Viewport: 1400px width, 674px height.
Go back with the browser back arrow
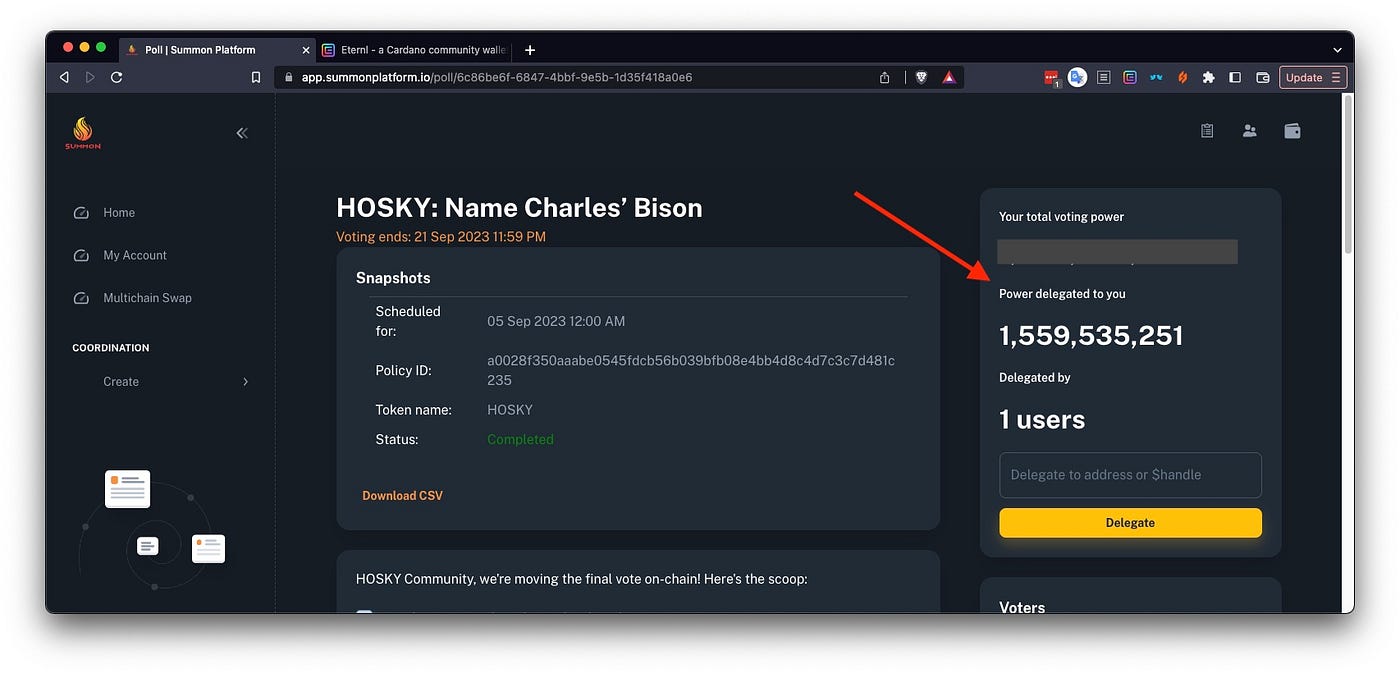65,77
